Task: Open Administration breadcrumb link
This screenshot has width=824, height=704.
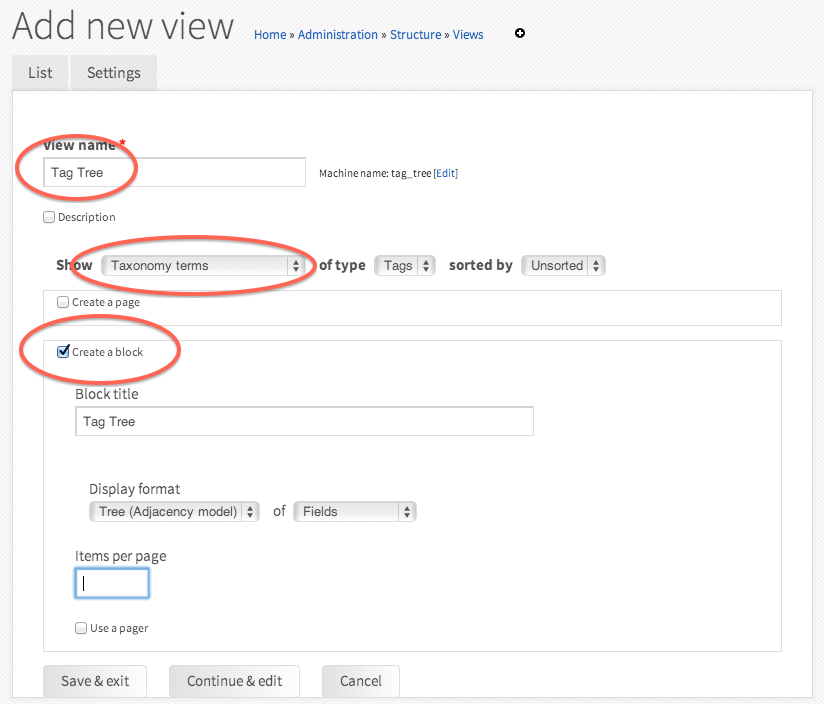Action: [x=337, y=35]
